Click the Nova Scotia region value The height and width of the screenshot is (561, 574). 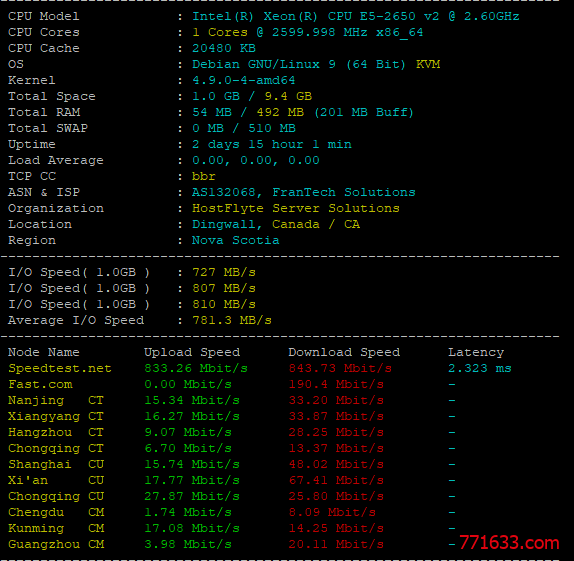tap(235, 241)
